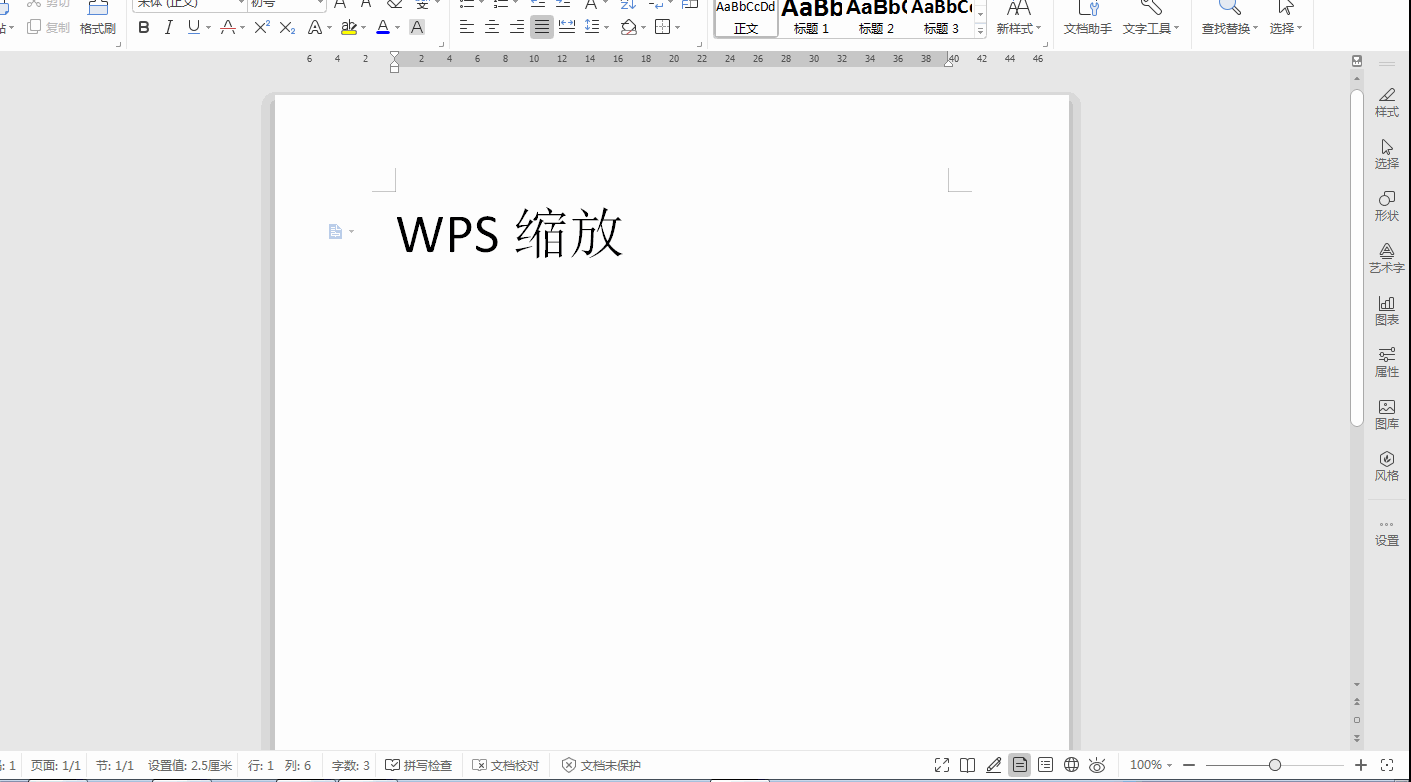This screenshot has width=1411, height=782.
Task: Switch to outline view
Action: pyautogui.click(x=1046, y=765)
